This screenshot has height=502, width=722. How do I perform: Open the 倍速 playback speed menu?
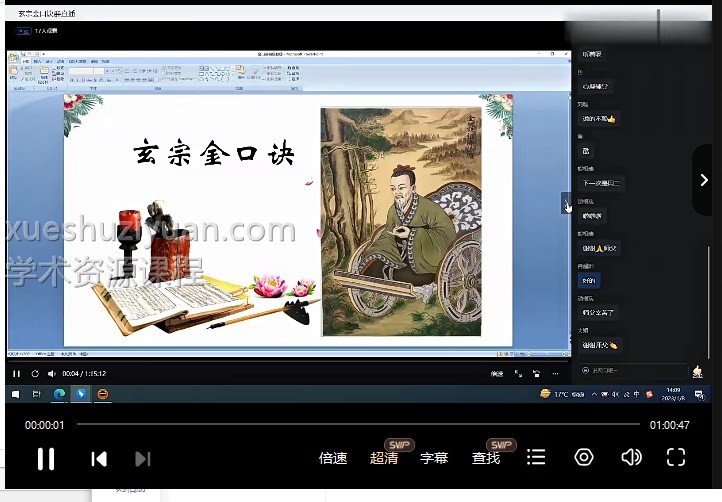(333, 458)
